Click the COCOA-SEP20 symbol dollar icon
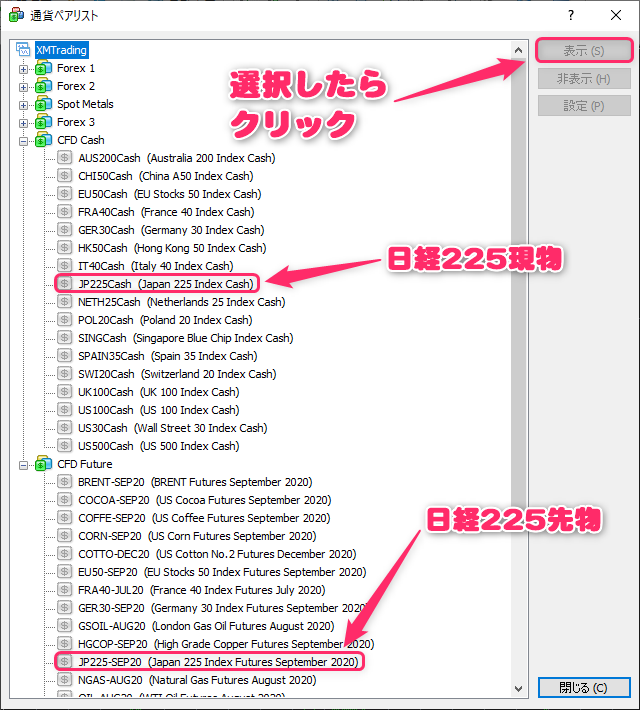 tap(65, 499)
